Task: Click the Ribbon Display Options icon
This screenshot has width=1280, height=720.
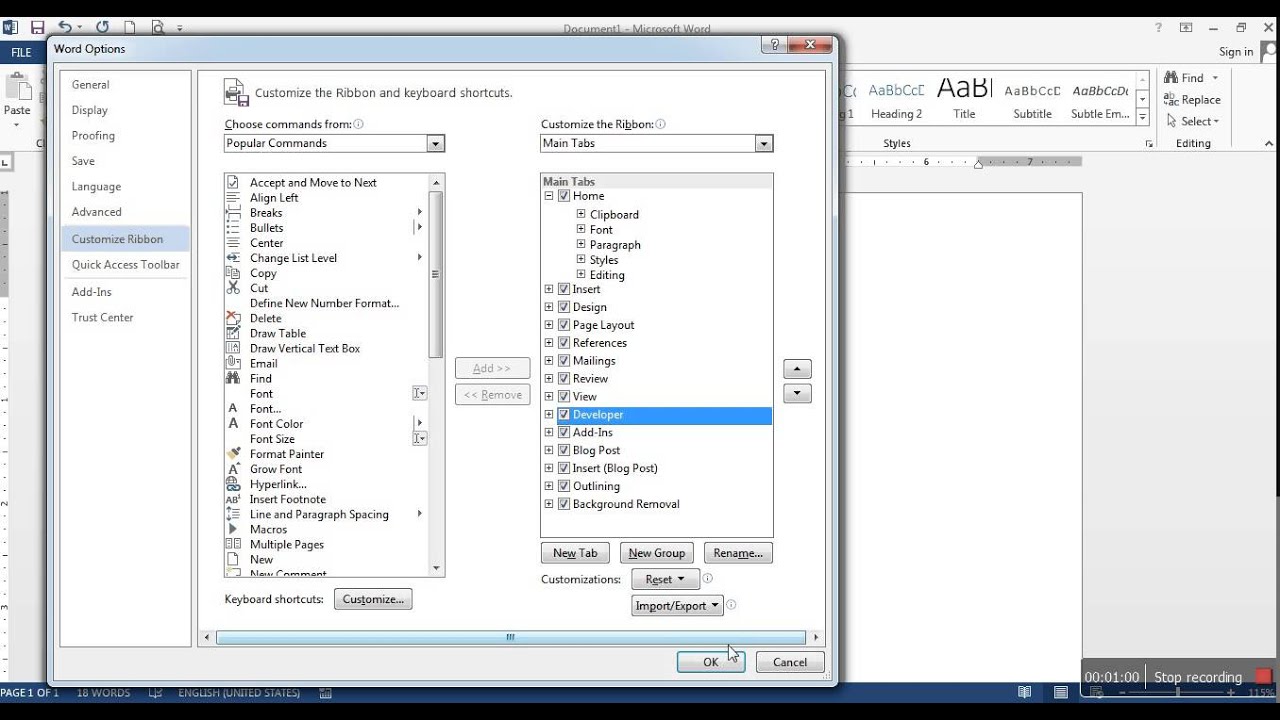Action: coord(1186,28)
